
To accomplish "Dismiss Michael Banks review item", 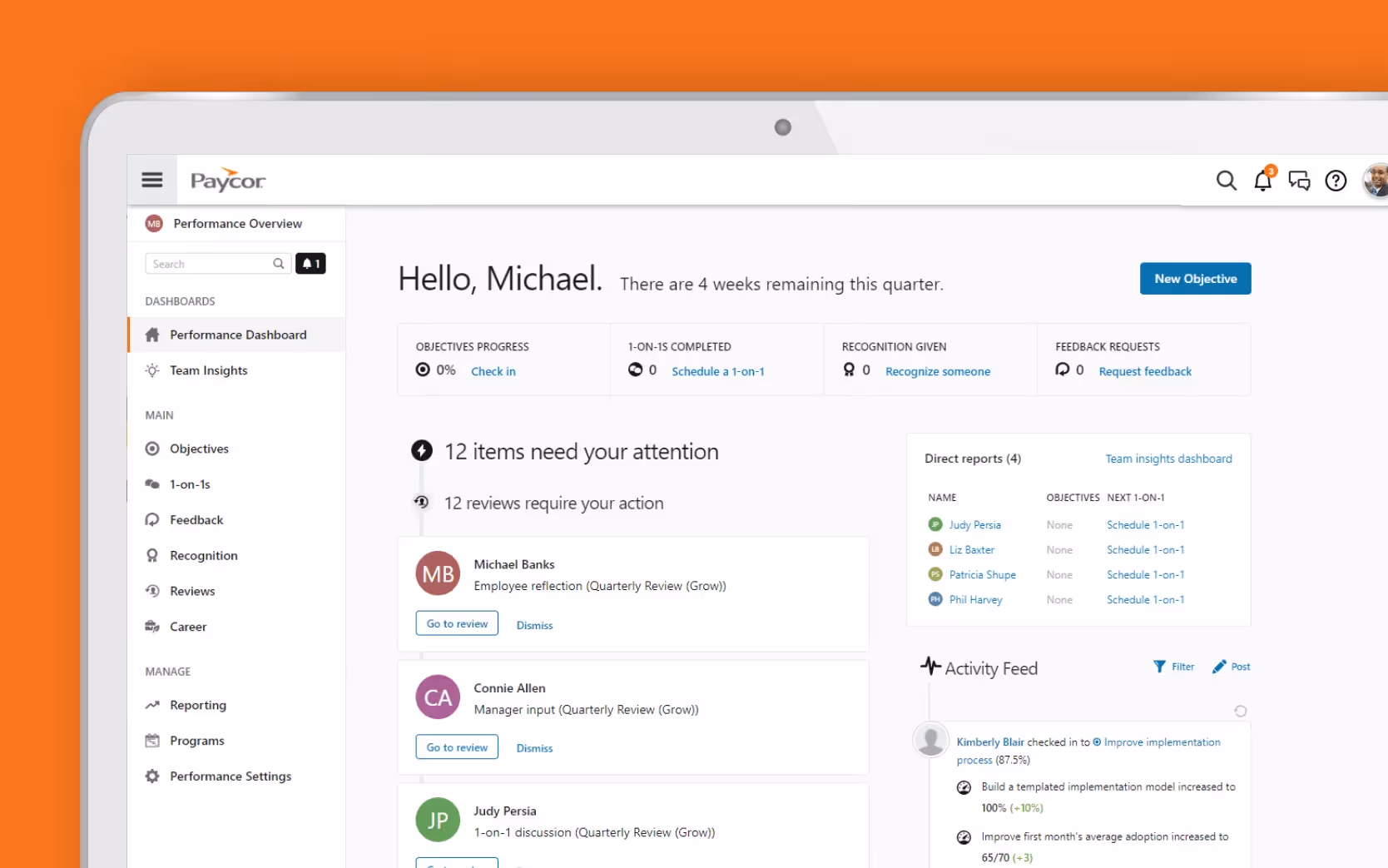I will (534, 625).
